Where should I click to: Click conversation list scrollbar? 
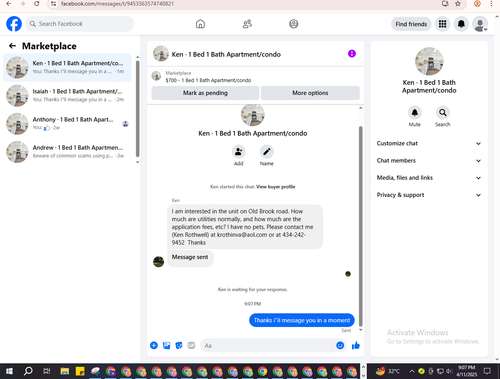(138, 108)
